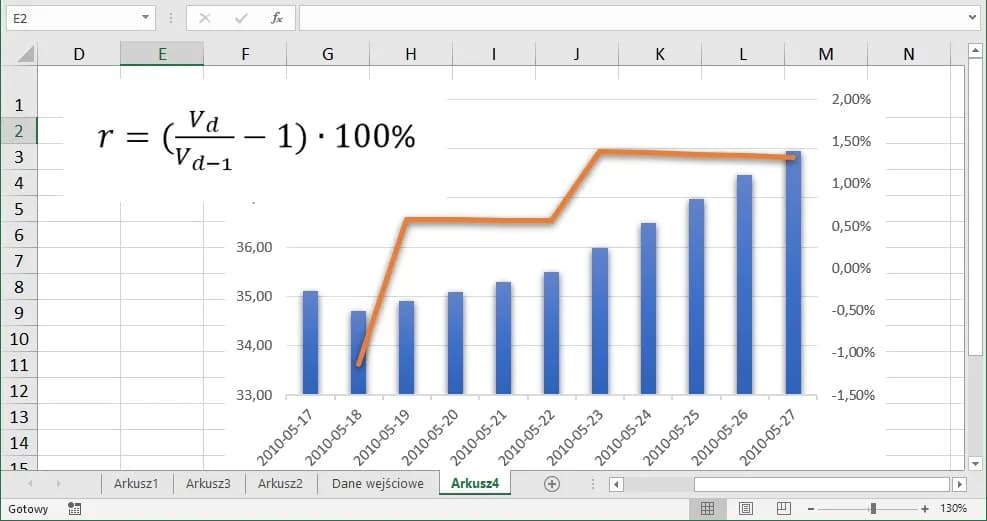Viewport: 987px width, 521px height.
Task: Click the Cancel entry X icon
Action: 205,18
